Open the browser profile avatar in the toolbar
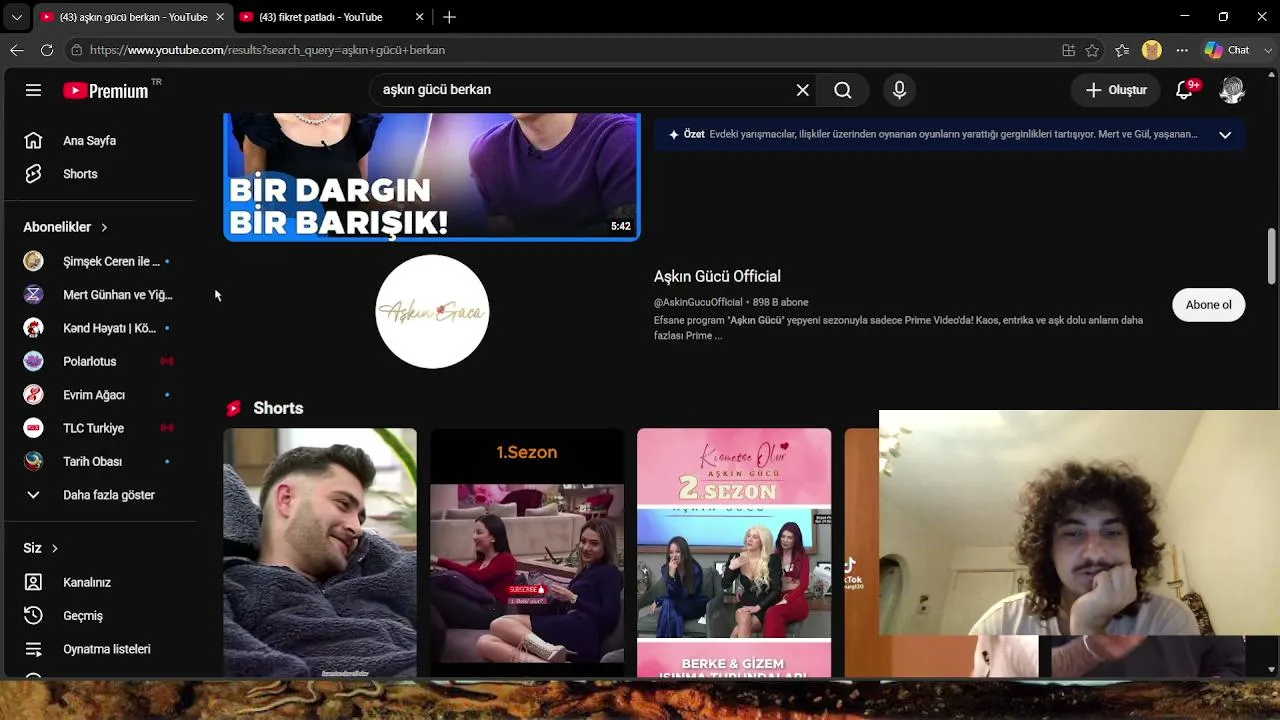Screen dimensions: 1280x720 click(1152, 50)
